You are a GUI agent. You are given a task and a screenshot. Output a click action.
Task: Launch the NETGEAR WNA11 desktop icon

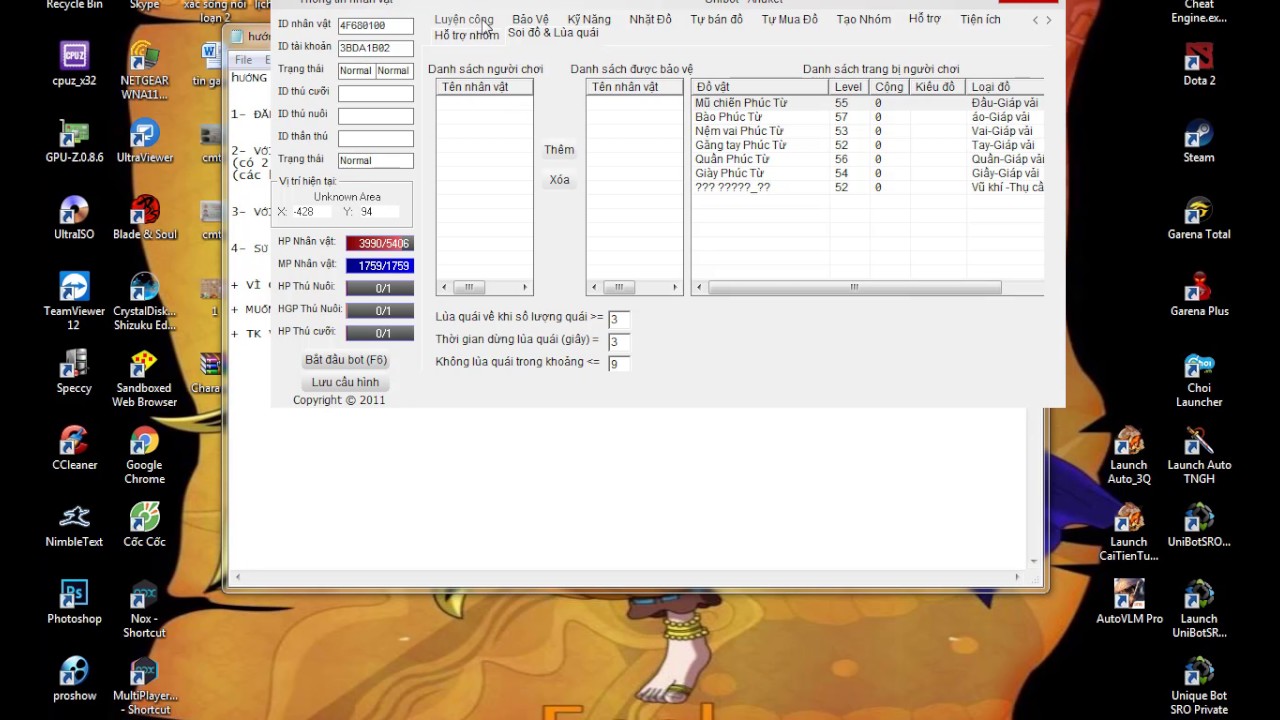[x=144, y=70]
